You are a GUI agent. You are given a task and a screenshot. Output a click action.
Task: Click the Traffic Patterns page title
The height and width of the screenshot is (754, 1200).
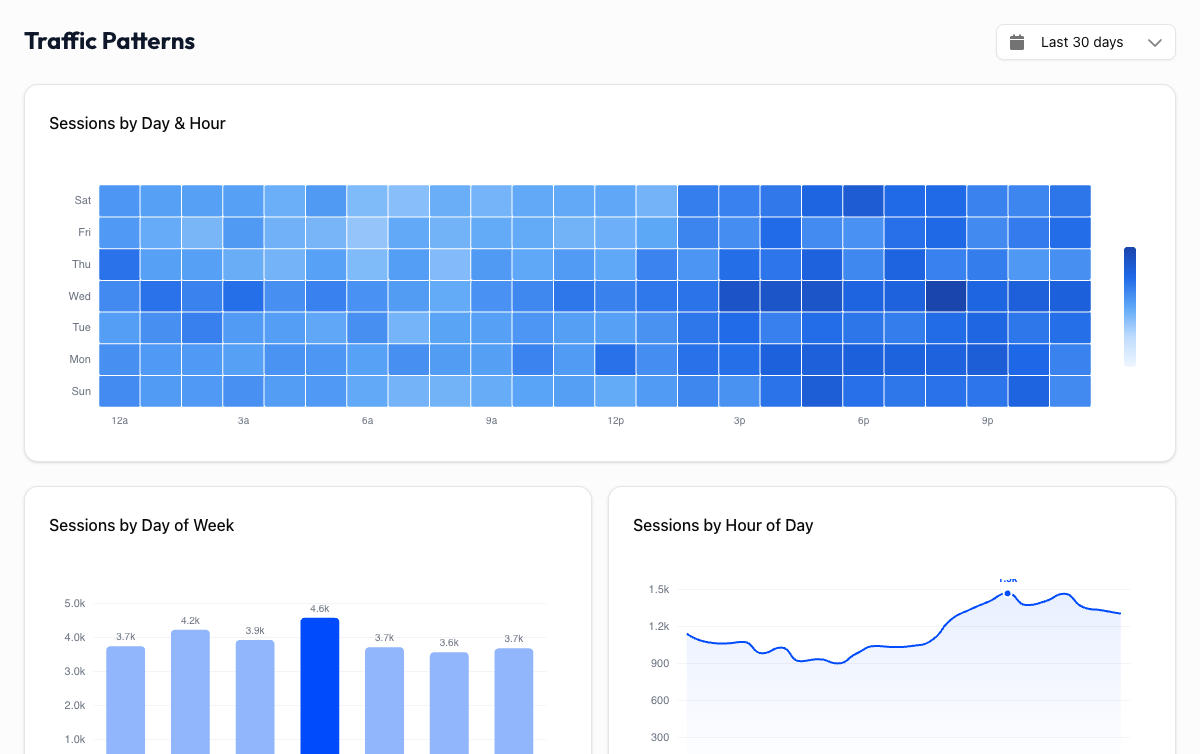[110, 41]
